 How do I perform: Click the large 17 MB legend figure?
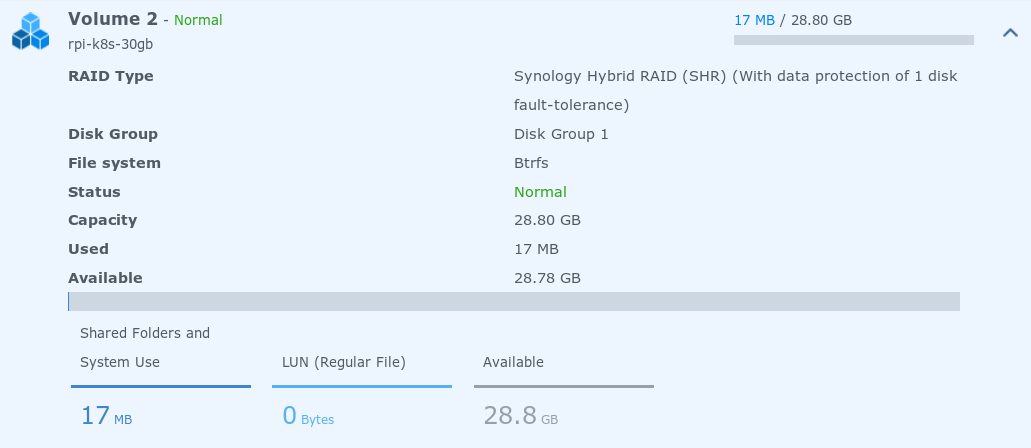click(106, 416)
